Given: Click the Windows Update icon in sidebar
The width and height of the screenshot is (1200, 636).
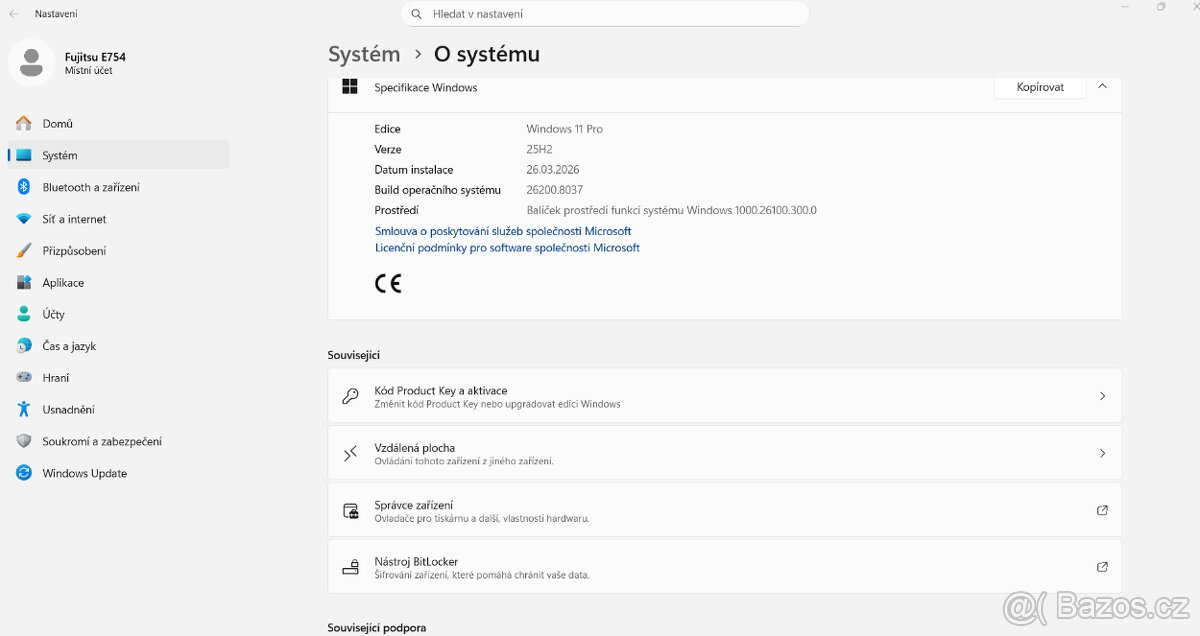Looking at the screenshot, I should [24, 473].
